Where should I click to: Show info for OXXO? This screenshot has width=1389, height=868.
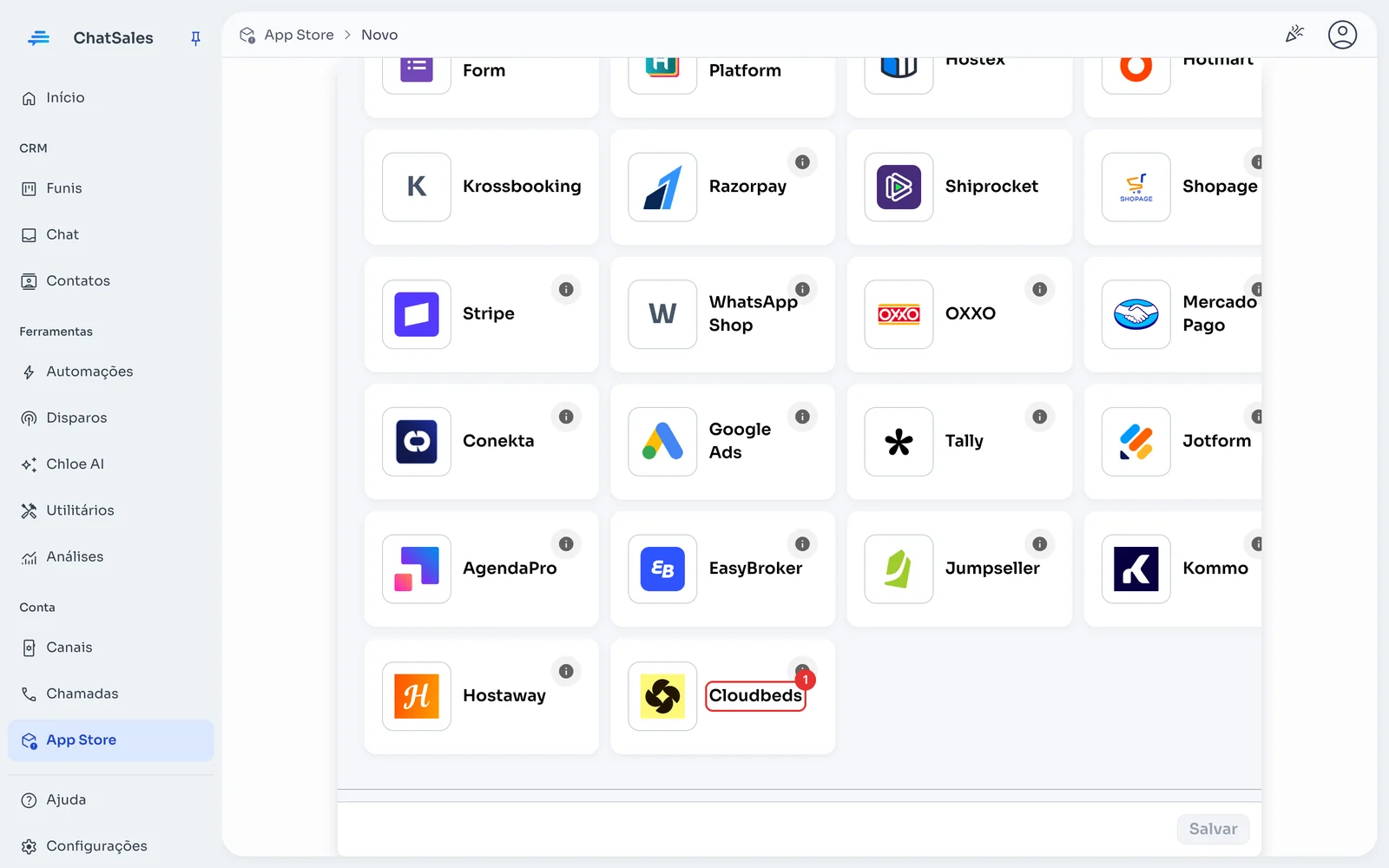pos(1039,289)
